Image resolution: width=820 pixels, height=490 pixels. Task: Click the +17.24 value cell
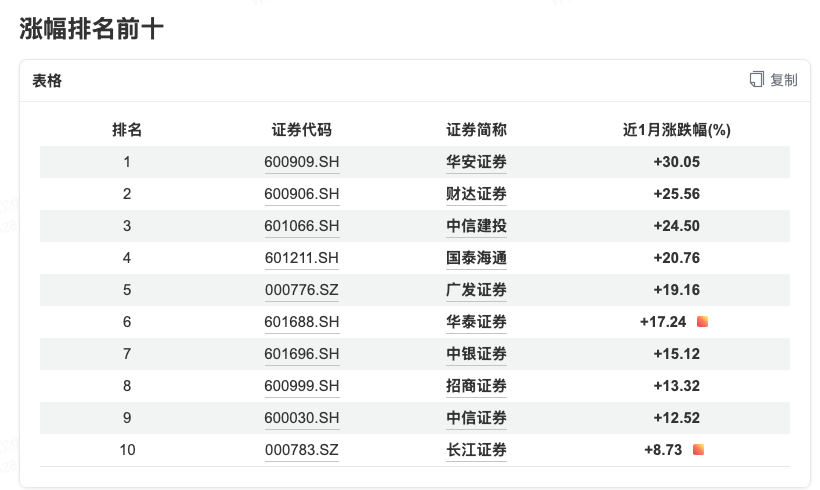click(x=663, y=322)
